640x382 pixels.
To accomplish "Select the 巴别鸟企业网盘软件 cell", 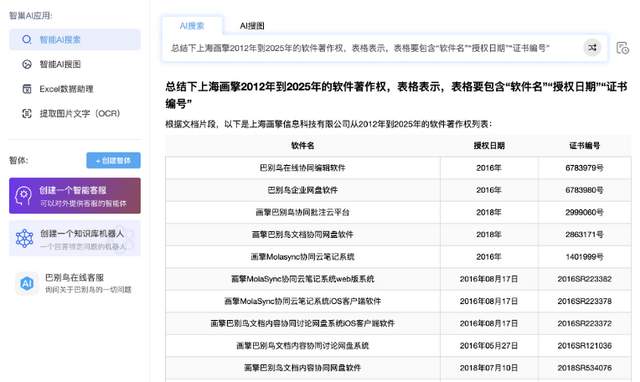I will point(302,190).
